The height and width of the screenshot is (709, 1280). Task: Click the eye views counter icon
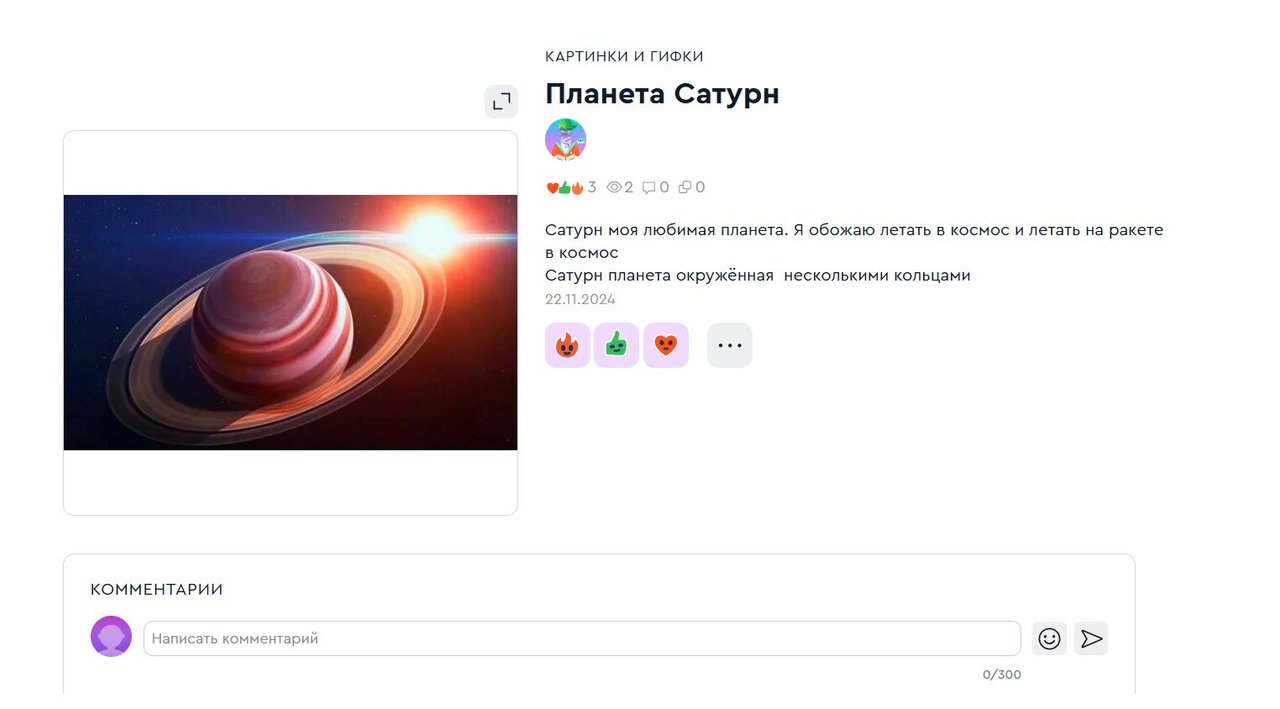point(614,187)
